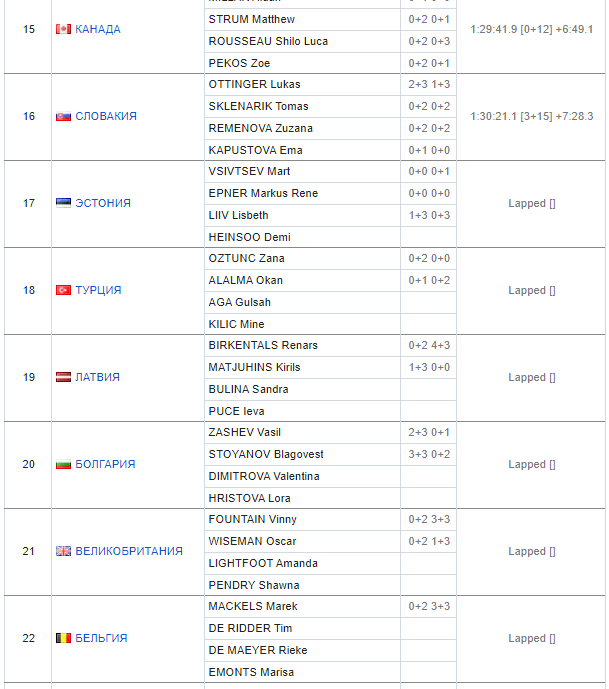Image resolution: width=609 pixels, height=689 pixels.
Task: Open the БОЛГАРИЯ team link
Action: pyautogui.click(x=106, y=465)
